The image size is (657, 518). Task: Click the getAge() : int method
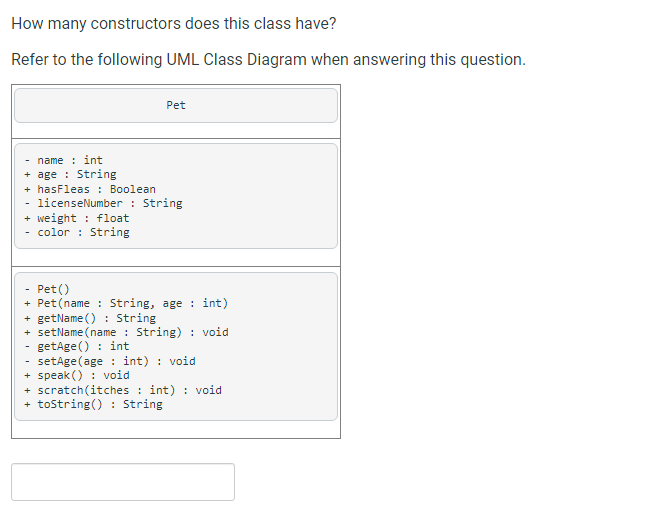tap(77, 347)
